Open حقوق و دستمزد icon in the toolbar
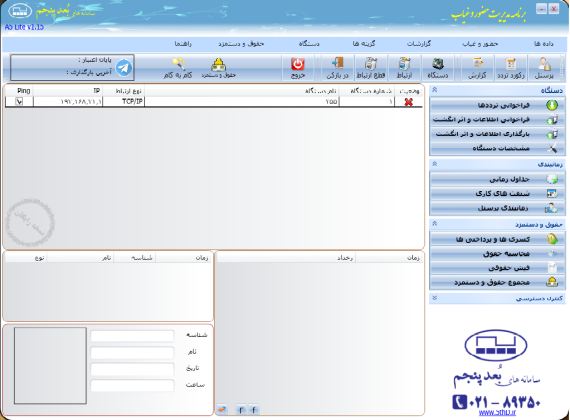This screenshot has height=420, width=570. coord(218,68)
